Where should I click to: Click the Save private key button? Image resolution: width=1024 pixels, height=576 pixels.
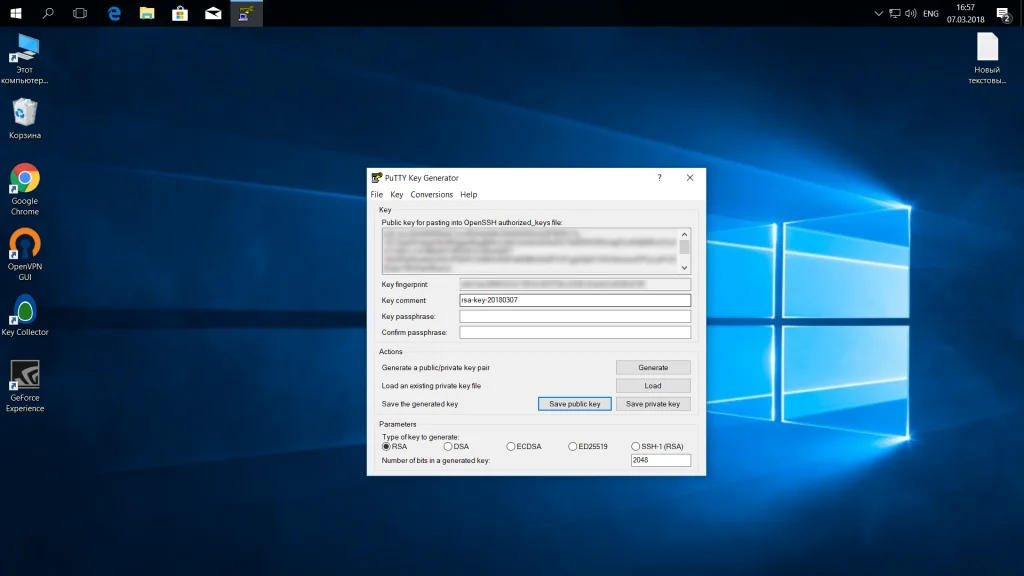[x=653, y=404]
